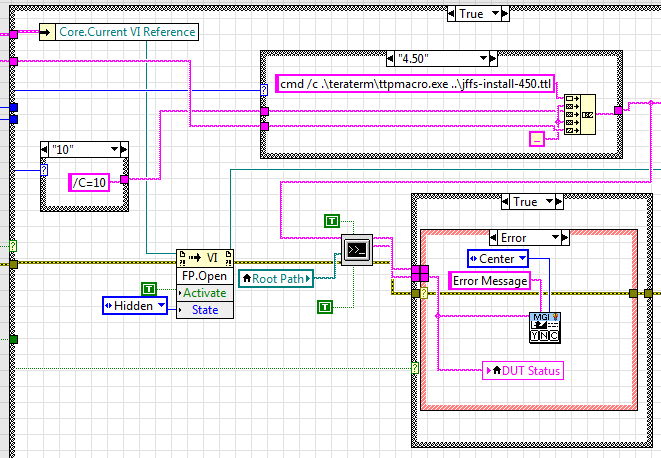Screen dimensions: 661x458
Task: Open the Hidden enum constant dropdown
Action: (157, 306)
